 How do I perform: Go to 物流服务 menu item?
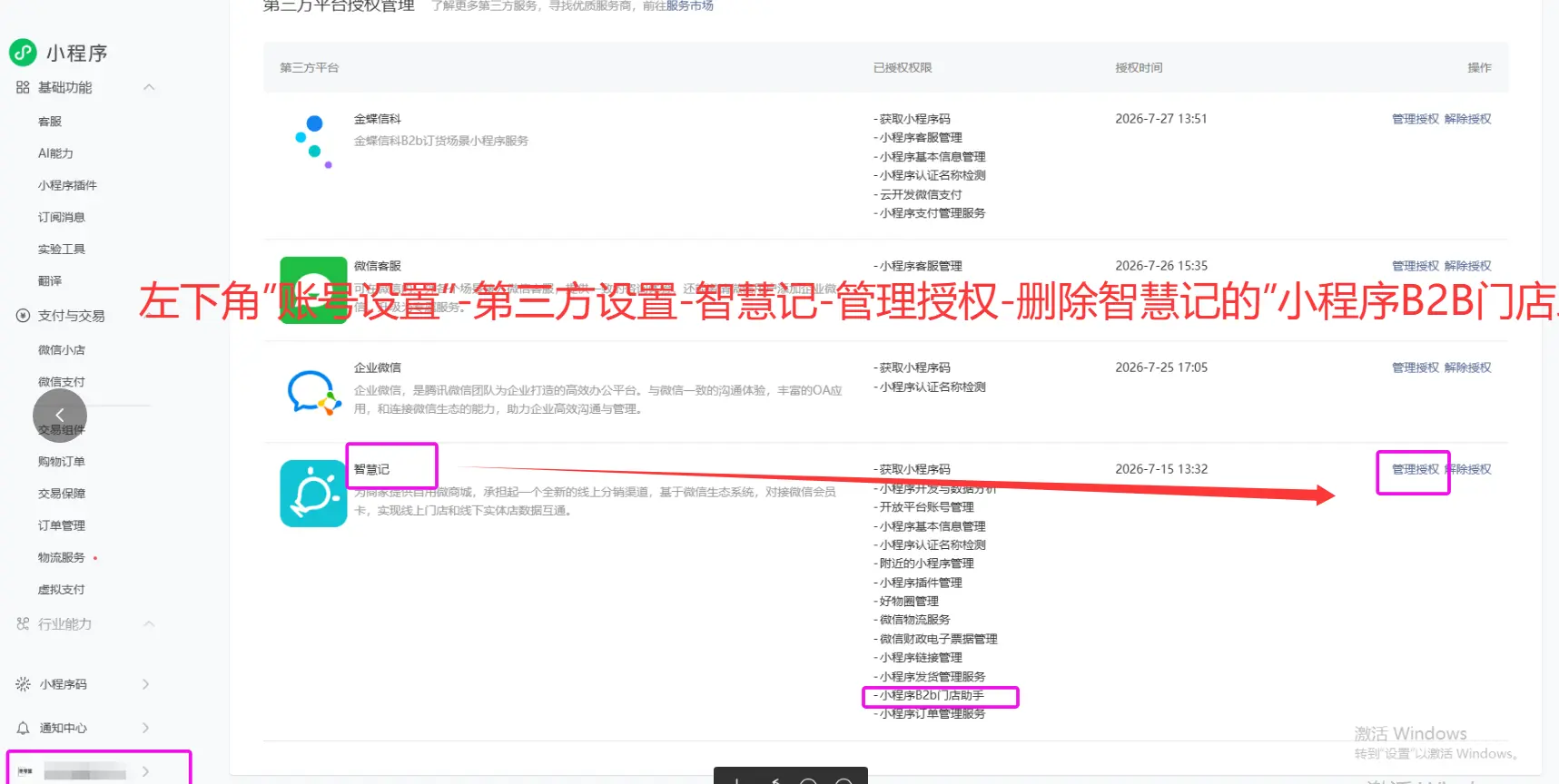[x=62, y=557]
